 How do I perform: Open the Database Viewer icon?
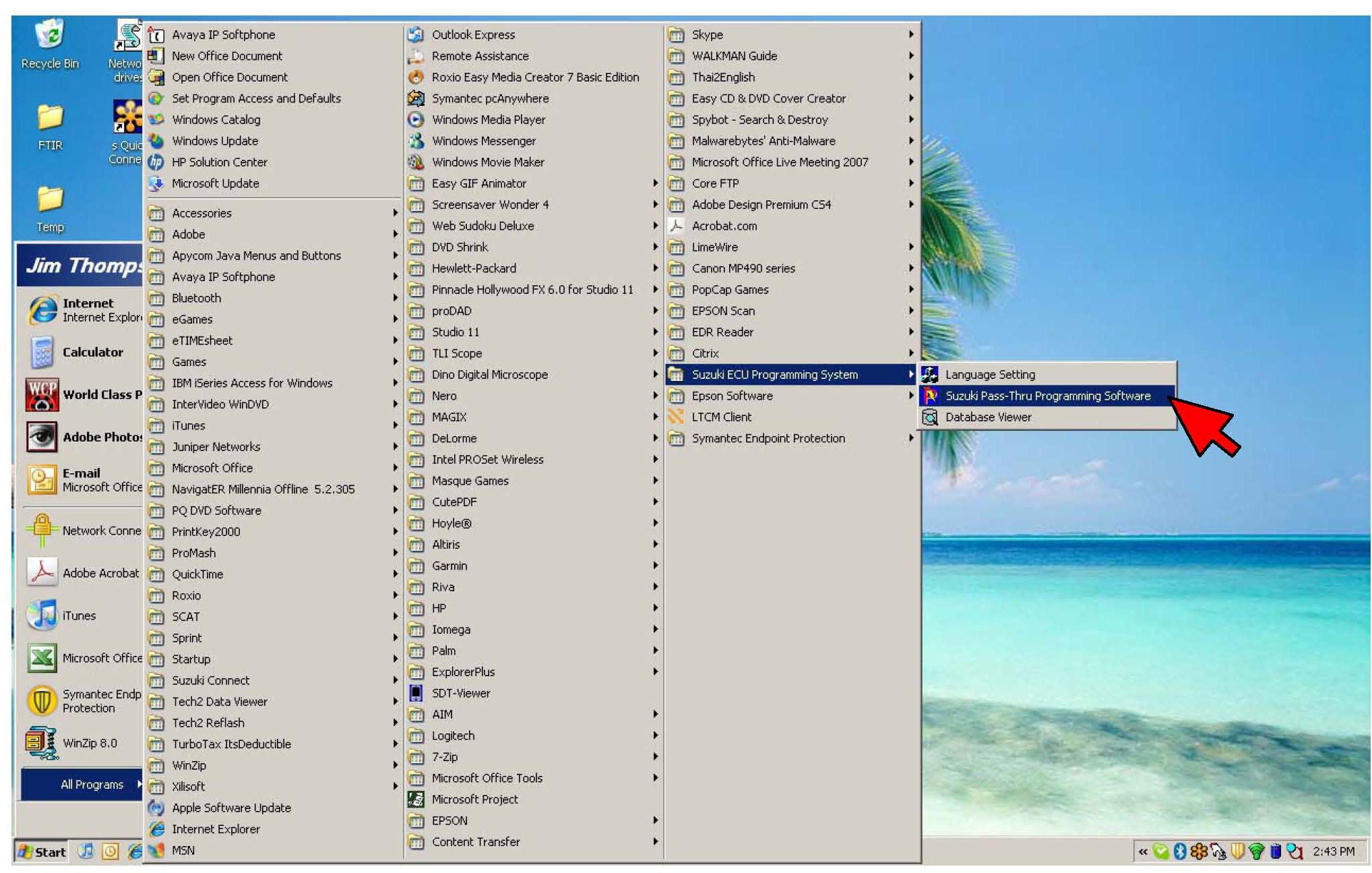click(930, 417)
